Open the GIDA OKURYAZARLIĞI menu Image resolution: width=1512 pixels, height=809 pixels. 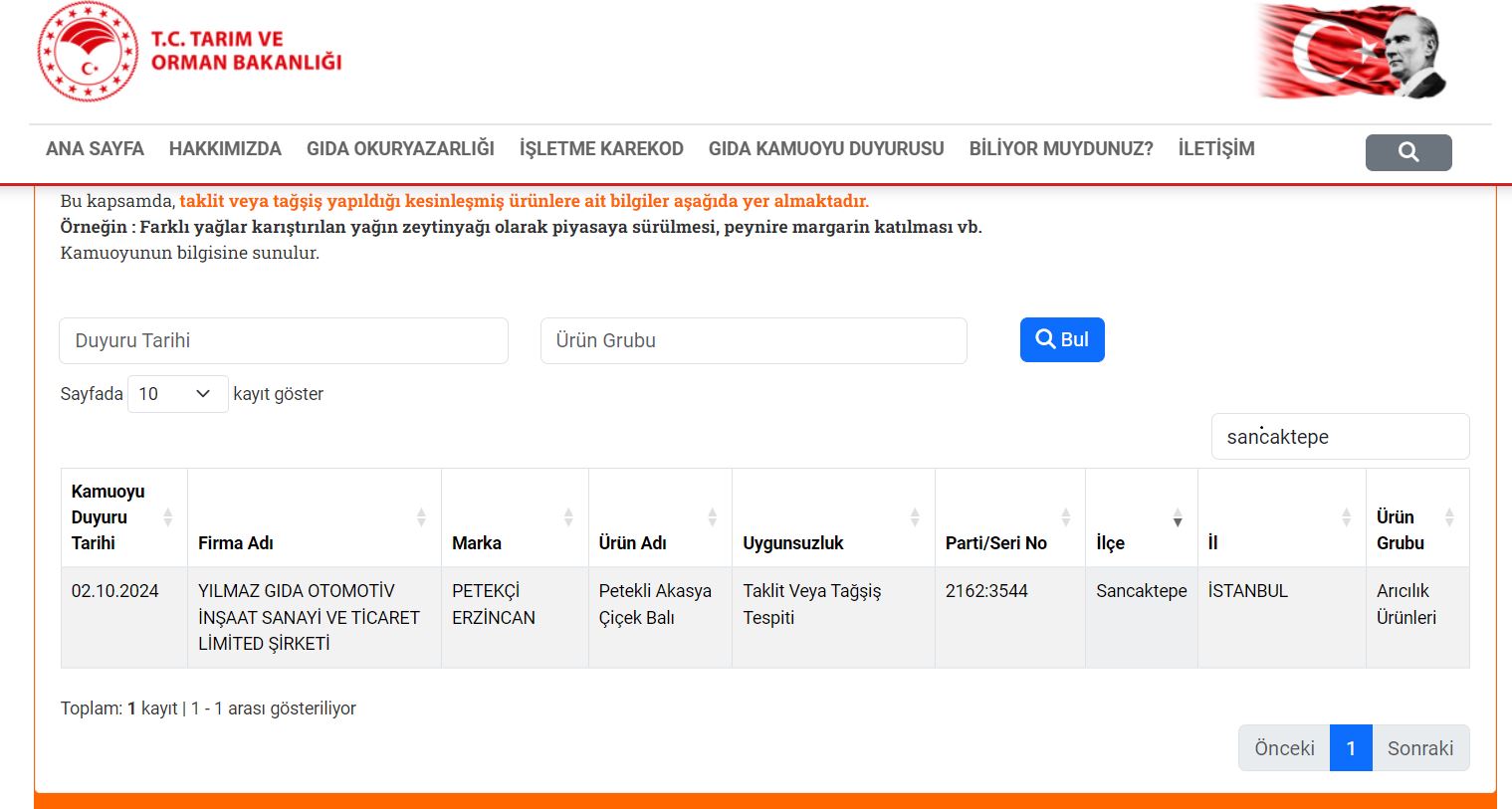coord(400,149)
